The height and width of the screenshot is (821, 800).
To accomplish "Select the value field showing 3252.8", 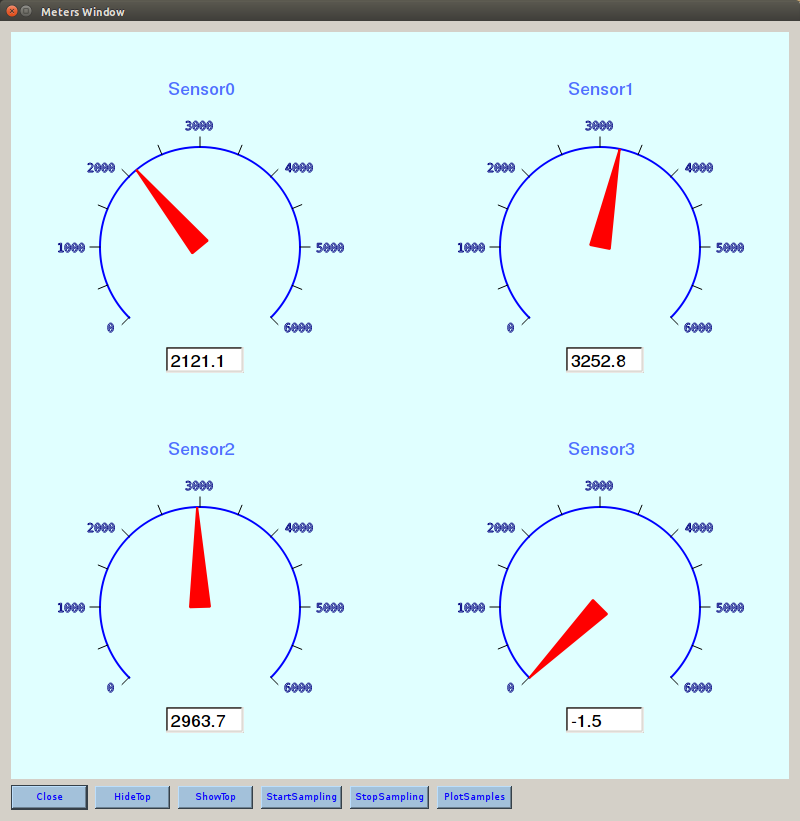I will coord(604,359).
